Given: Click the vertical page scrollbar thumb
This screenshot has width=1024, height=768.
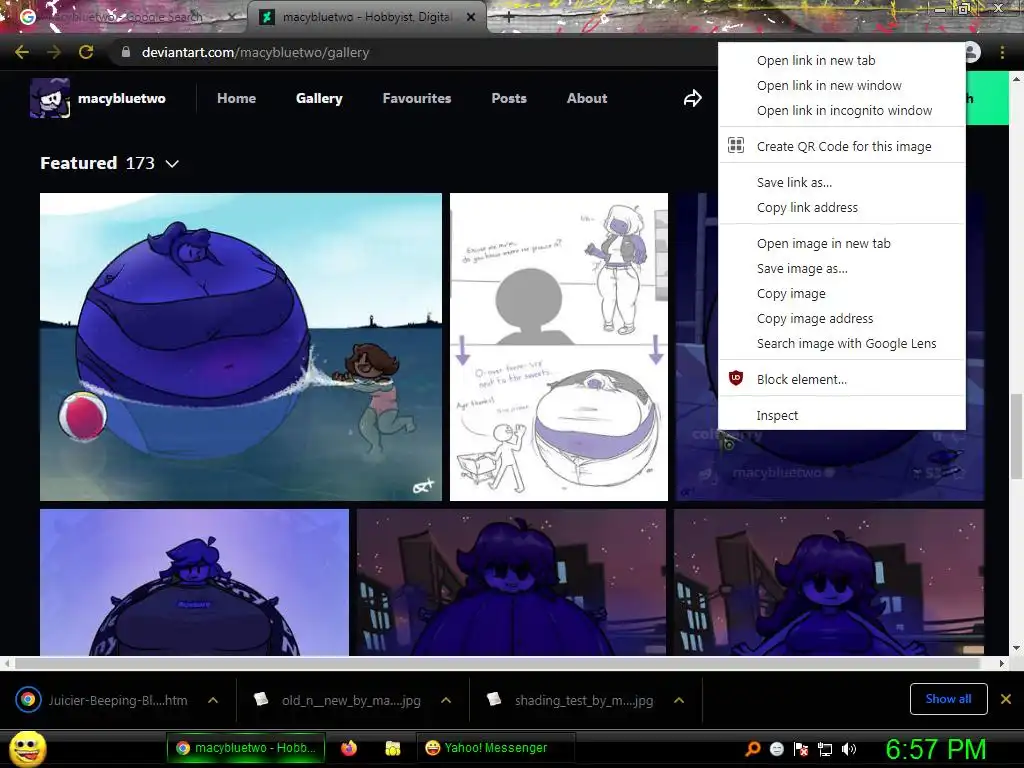Looking at the screenshot, I should [1016, 436].
